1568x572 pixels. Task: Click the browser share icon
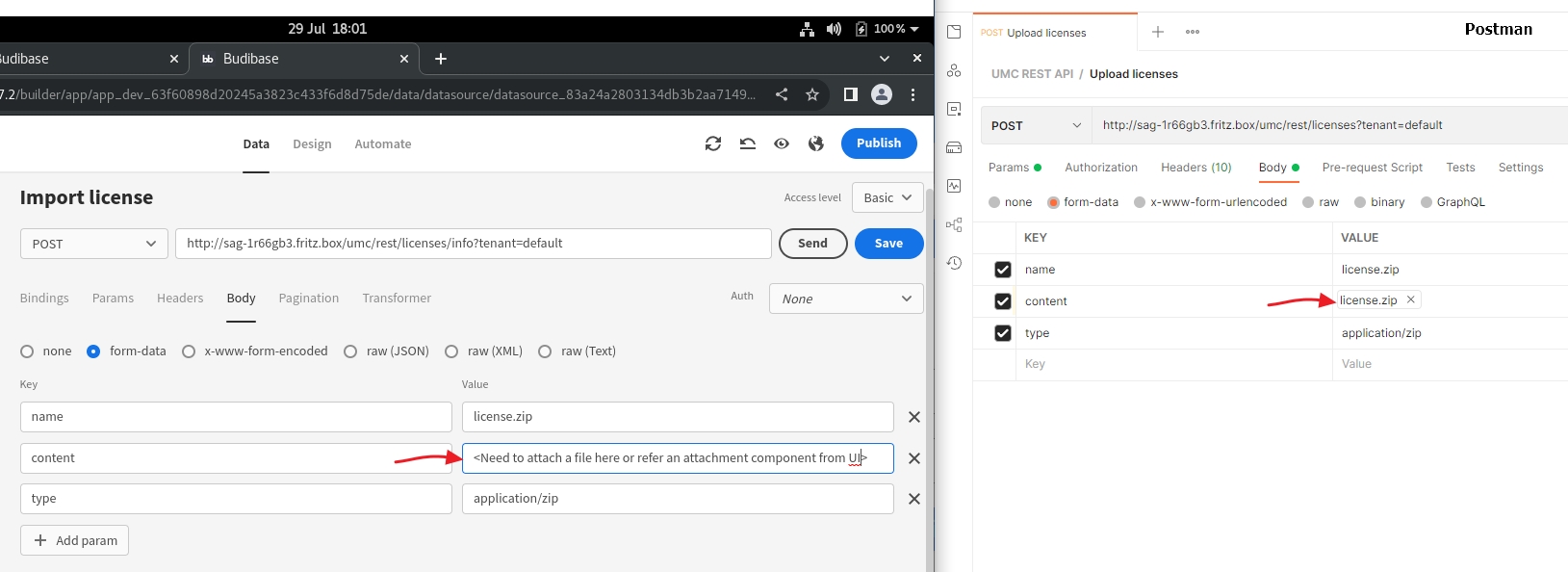pyautogui.click(x=782, y=94)
